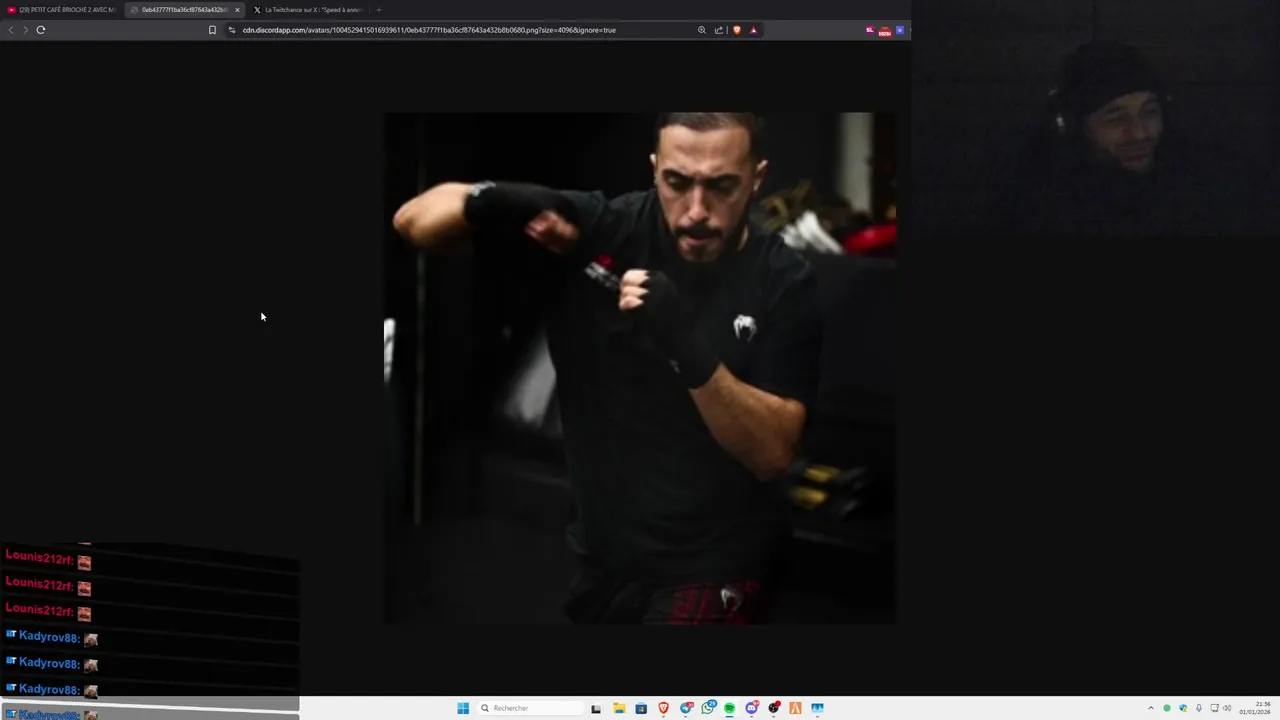Screen dimensions: 1280x720
Task: Open the clock showing 21:36
Action: [1256, 708]
